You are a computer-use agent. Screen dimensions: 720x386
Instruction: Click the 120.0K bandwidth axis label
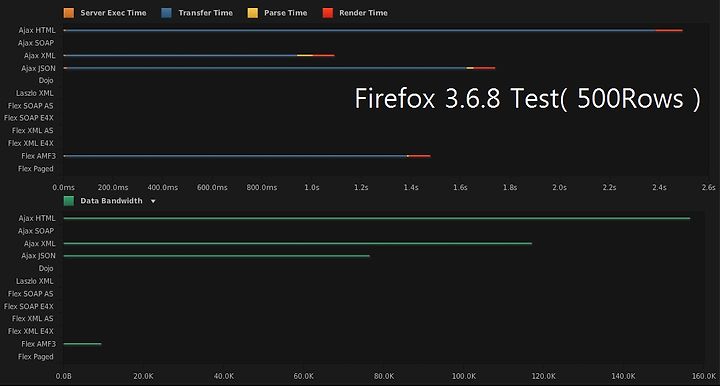click(x=544, y=376)
